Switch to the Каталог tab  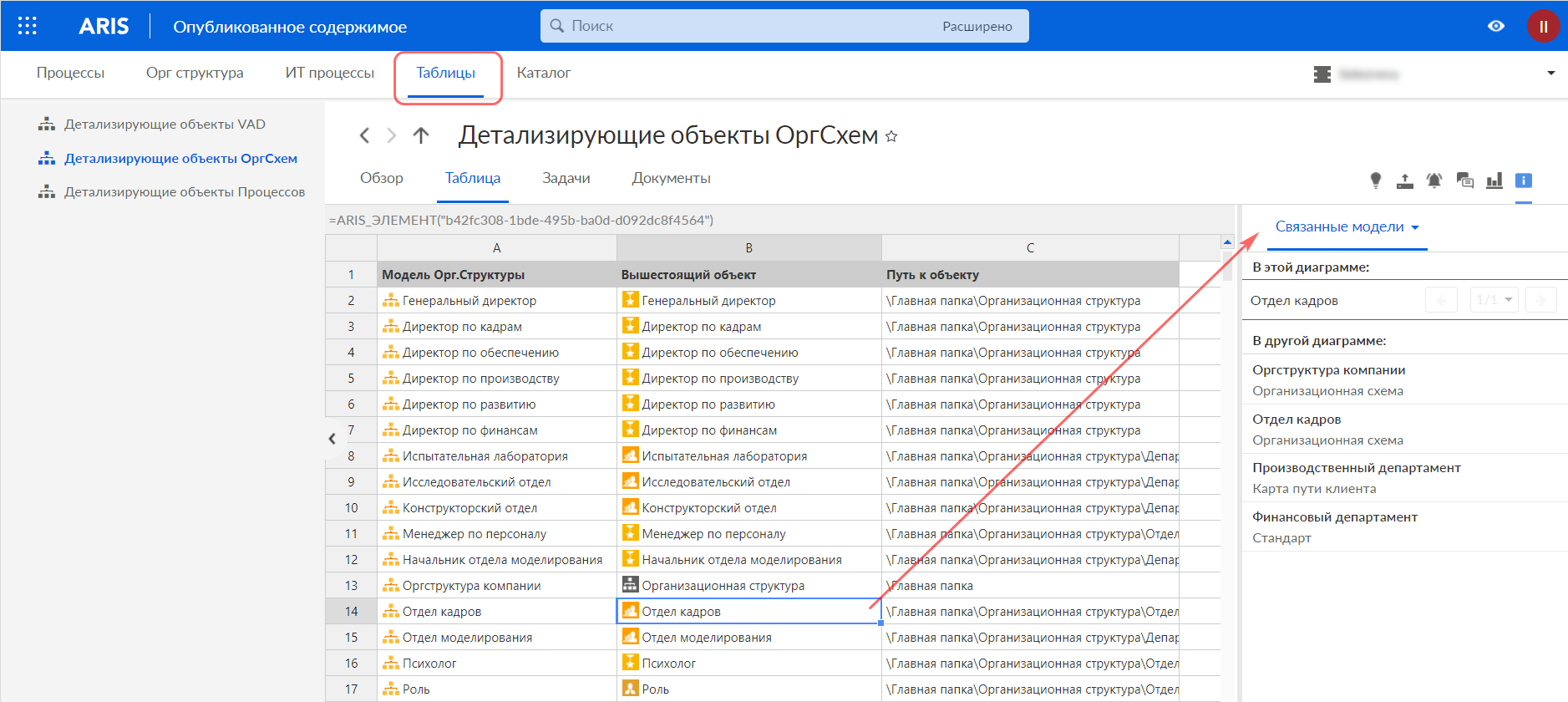point(544,73)
